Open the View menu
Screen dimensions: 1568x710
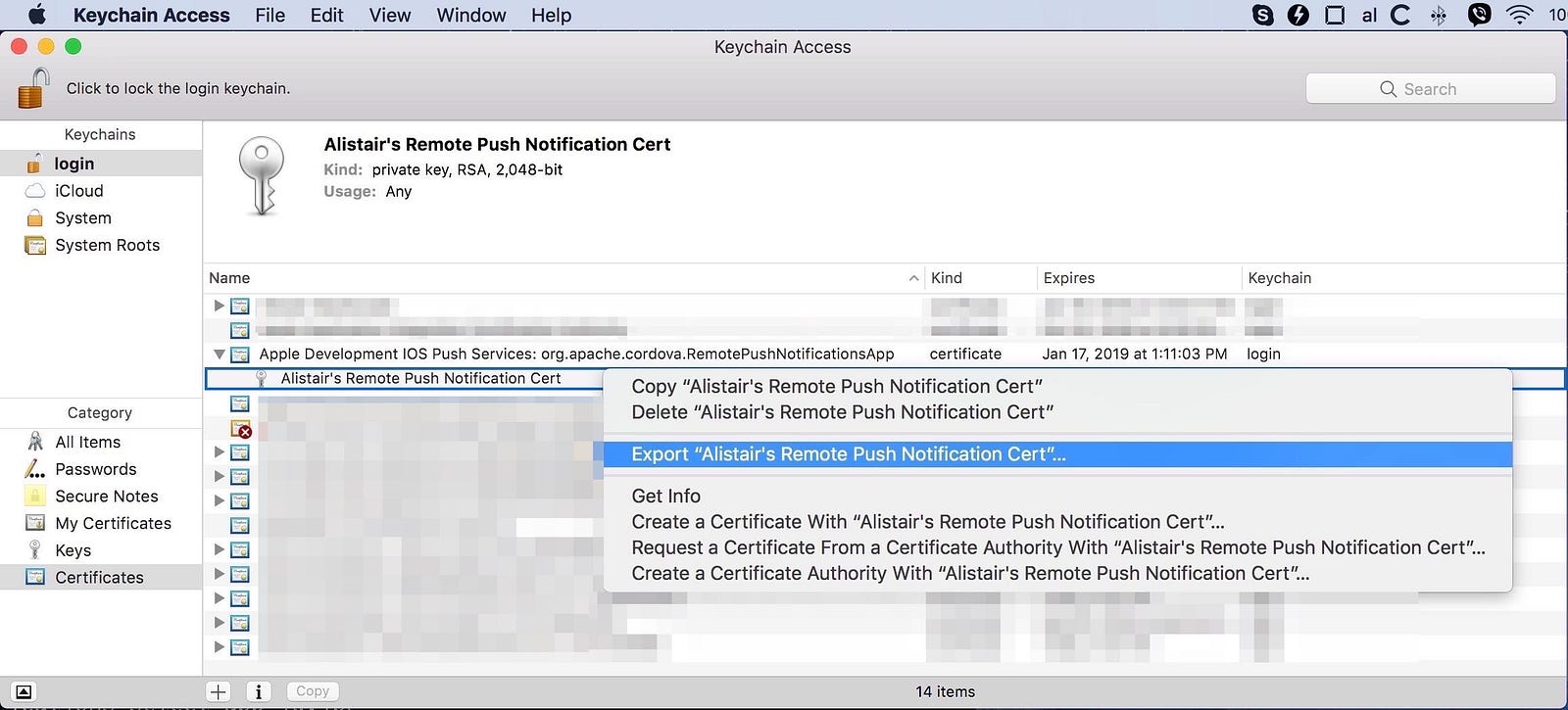pyautogui.click(x=390, y=15)
